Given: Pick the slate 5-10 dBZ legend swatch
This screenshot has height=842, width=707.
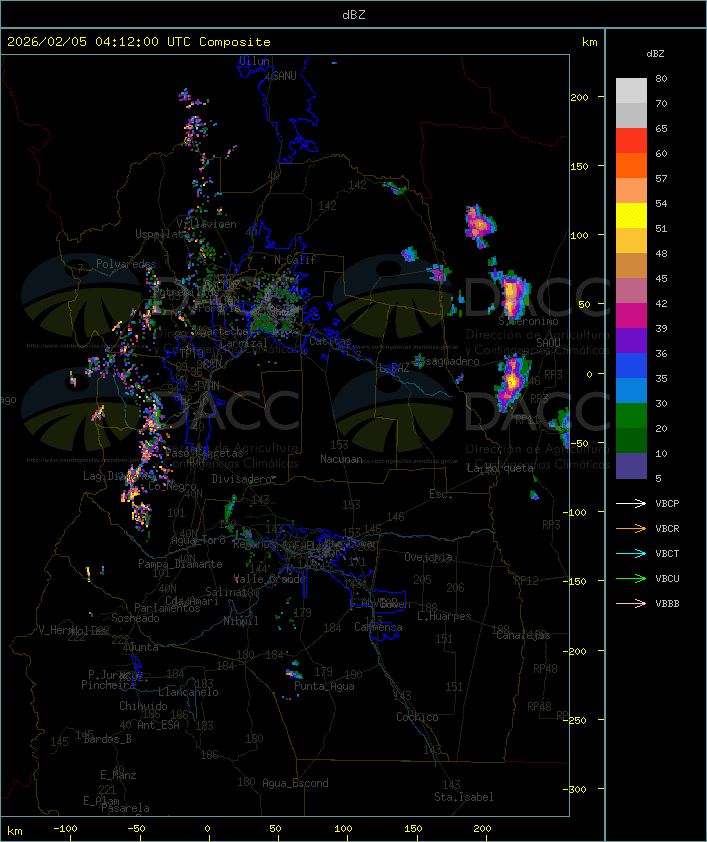Looking at the screenshot, I should [x=631, y=466].
